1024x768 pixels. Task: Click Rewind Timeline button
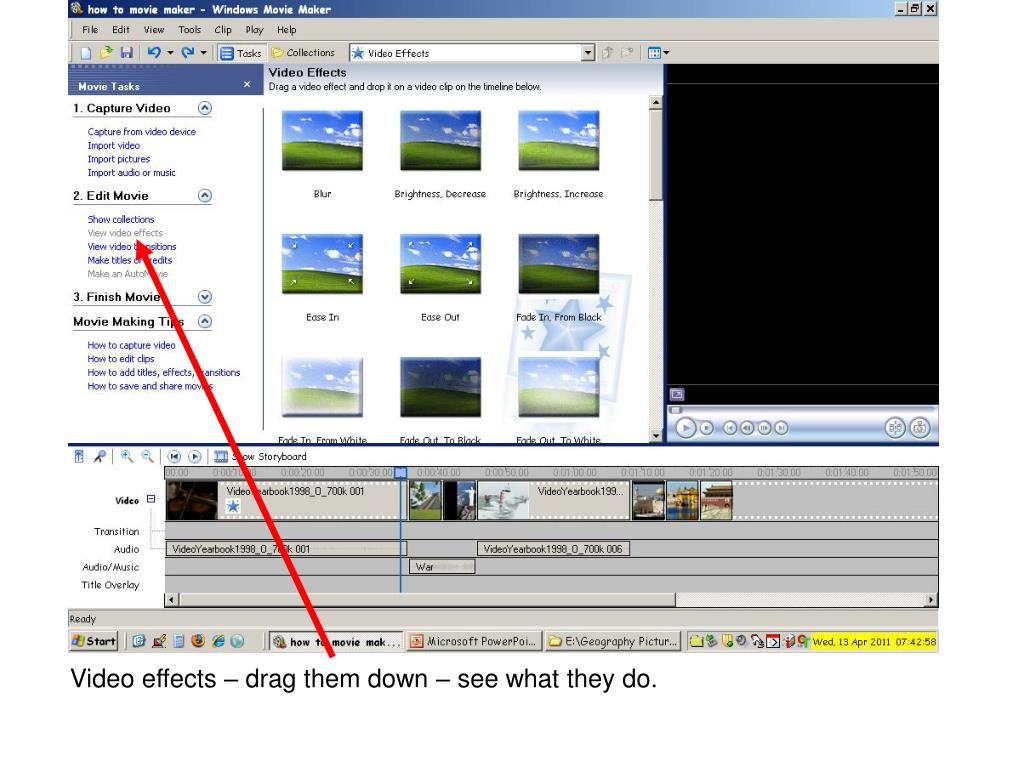[174, 456]
